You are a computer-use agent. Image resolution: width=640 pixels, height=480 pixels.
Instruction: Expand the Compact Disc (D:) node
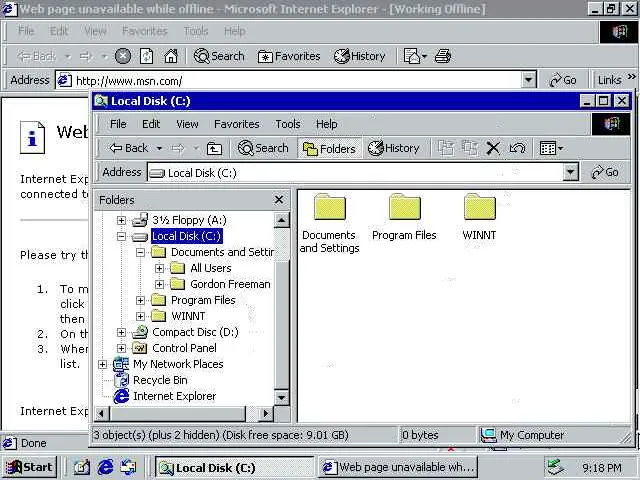coord(121,332)
